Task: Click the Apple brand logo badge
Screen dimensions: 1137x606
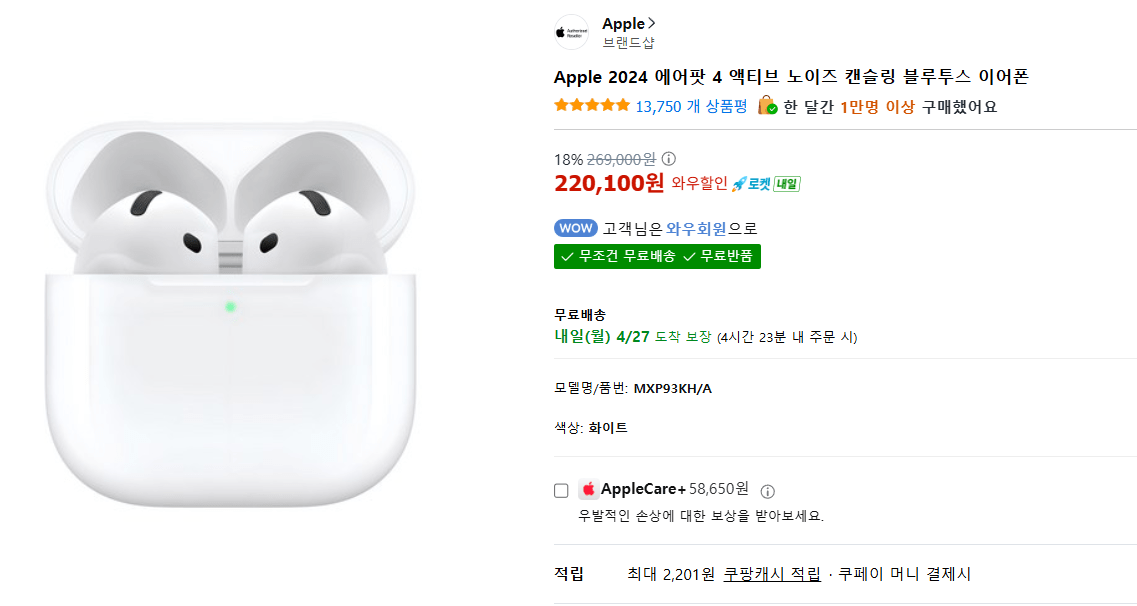Action: coord(570,30)
